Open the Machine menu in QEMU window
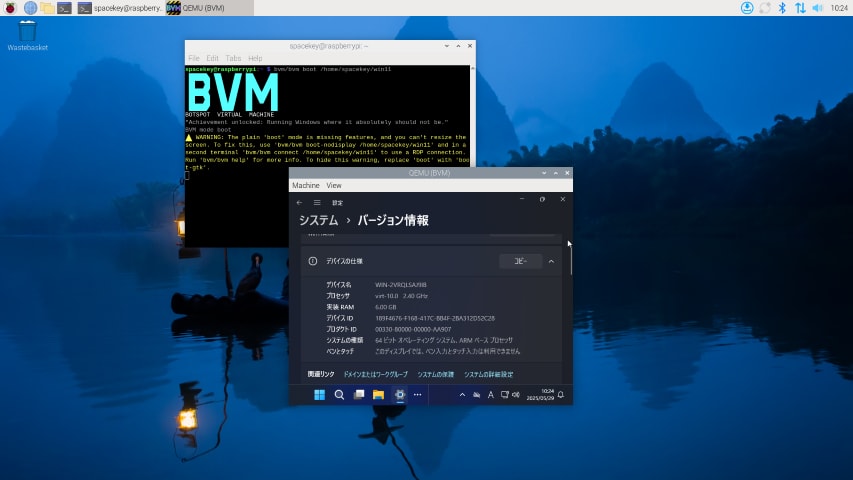 [306, 186]
